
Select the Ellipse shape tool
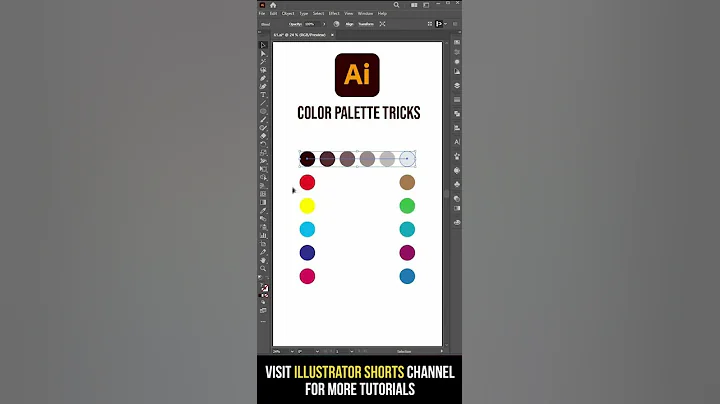pos(263,112)
